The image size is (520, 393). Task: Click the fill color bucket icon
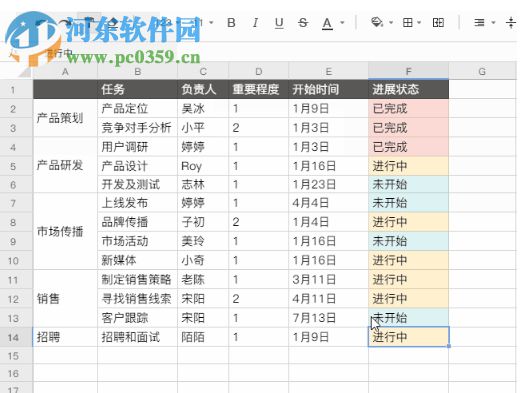coord(377,23)
